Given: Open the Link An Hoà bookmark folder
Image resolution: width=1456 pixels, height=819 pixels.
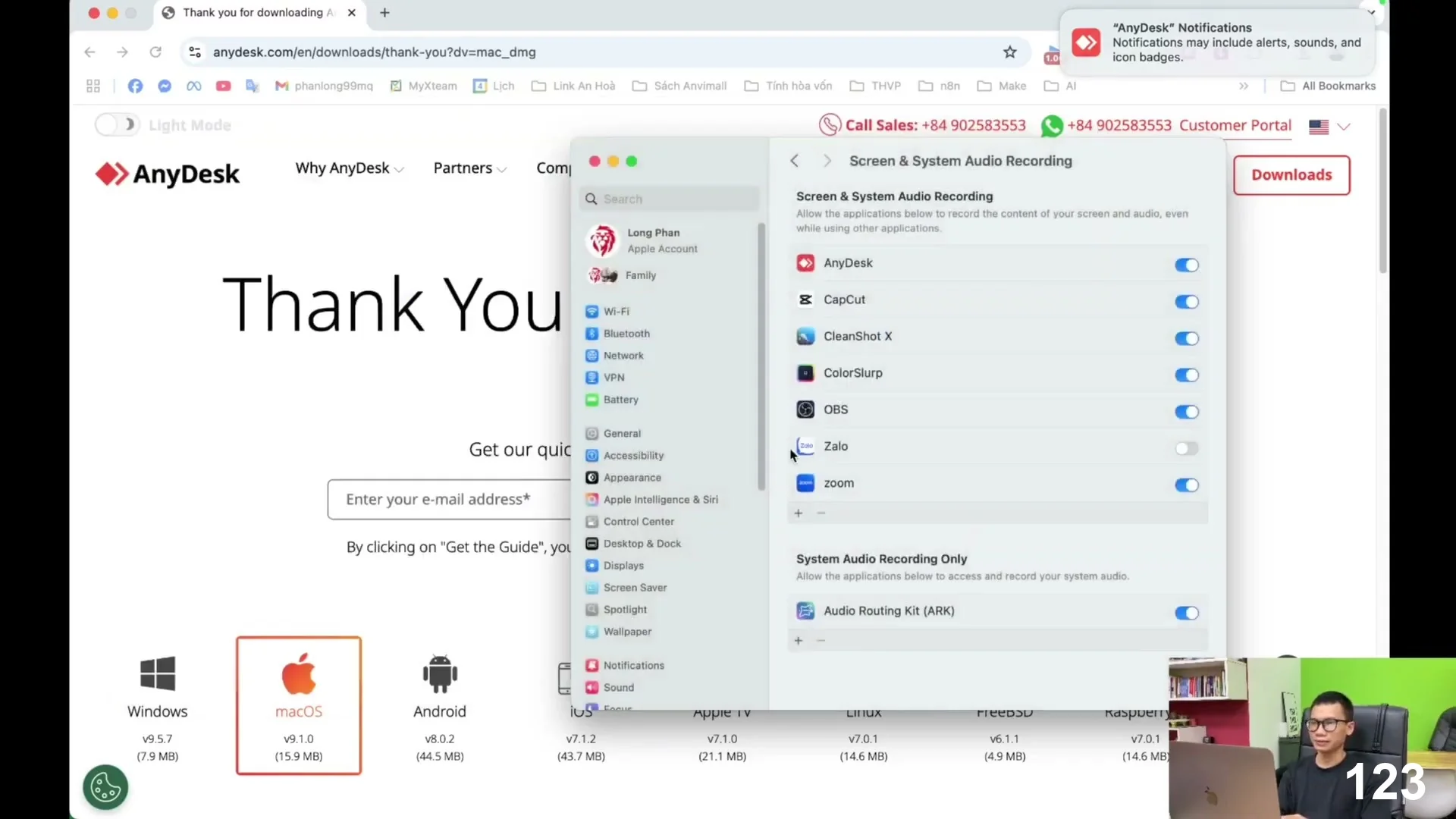Looking at the screenshot, I should point(573,86).
